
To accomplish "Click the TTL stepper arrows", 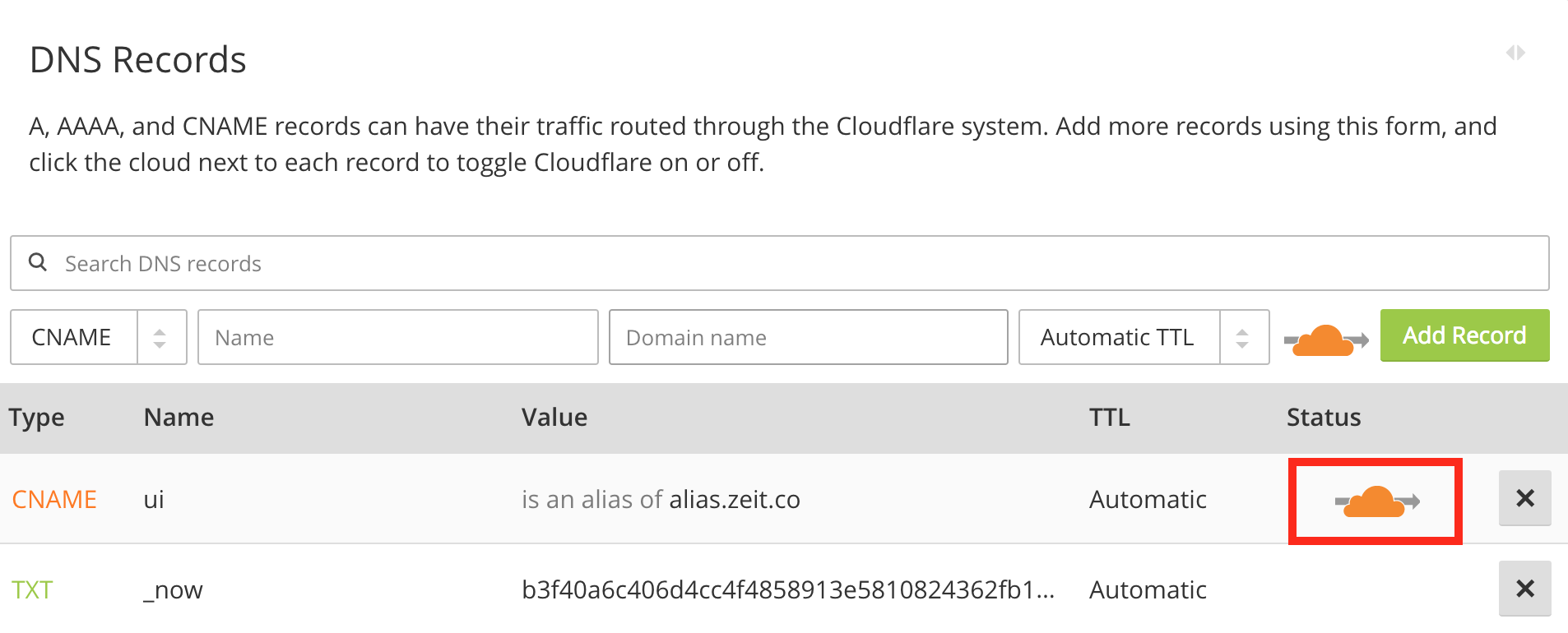I will [x=1243, y=338].
